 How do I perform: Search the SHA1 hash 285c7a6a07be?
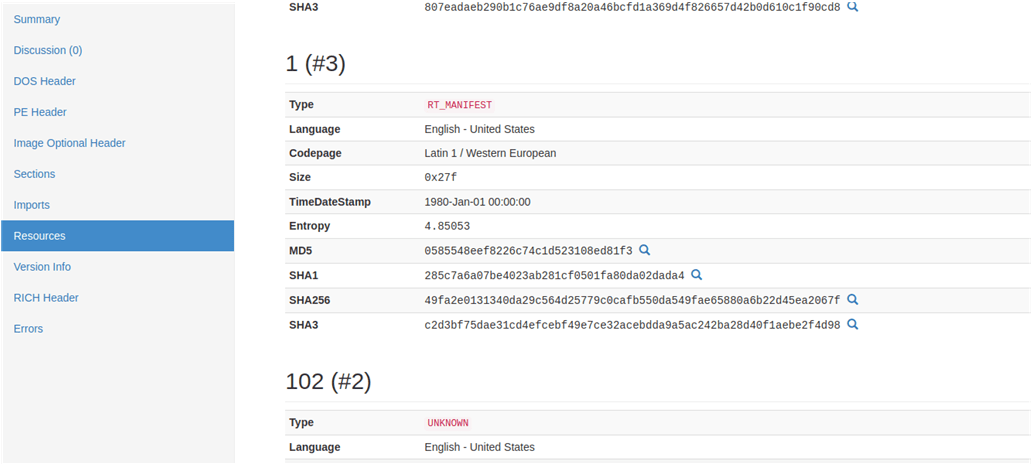pyautogui.click(x=696, y=275)
